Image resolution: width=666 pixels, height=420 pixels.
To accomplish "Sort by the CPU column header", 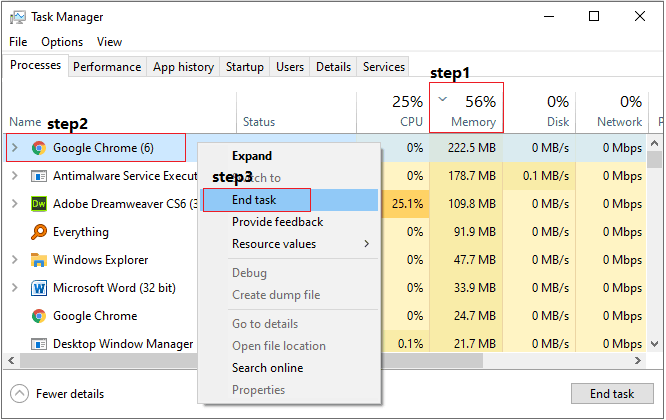I will pos(393,112).
